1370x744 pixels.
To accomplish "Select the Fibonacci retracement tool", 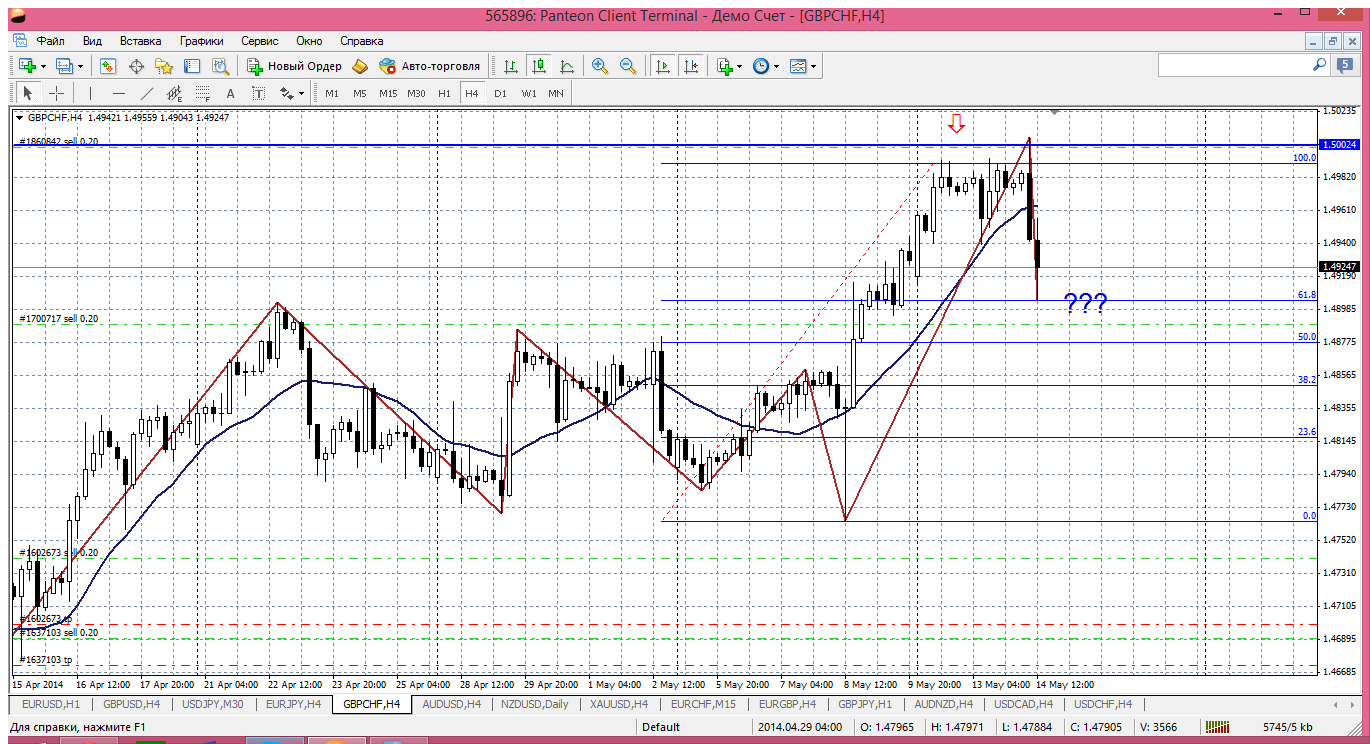I will [x=204, y=93].
